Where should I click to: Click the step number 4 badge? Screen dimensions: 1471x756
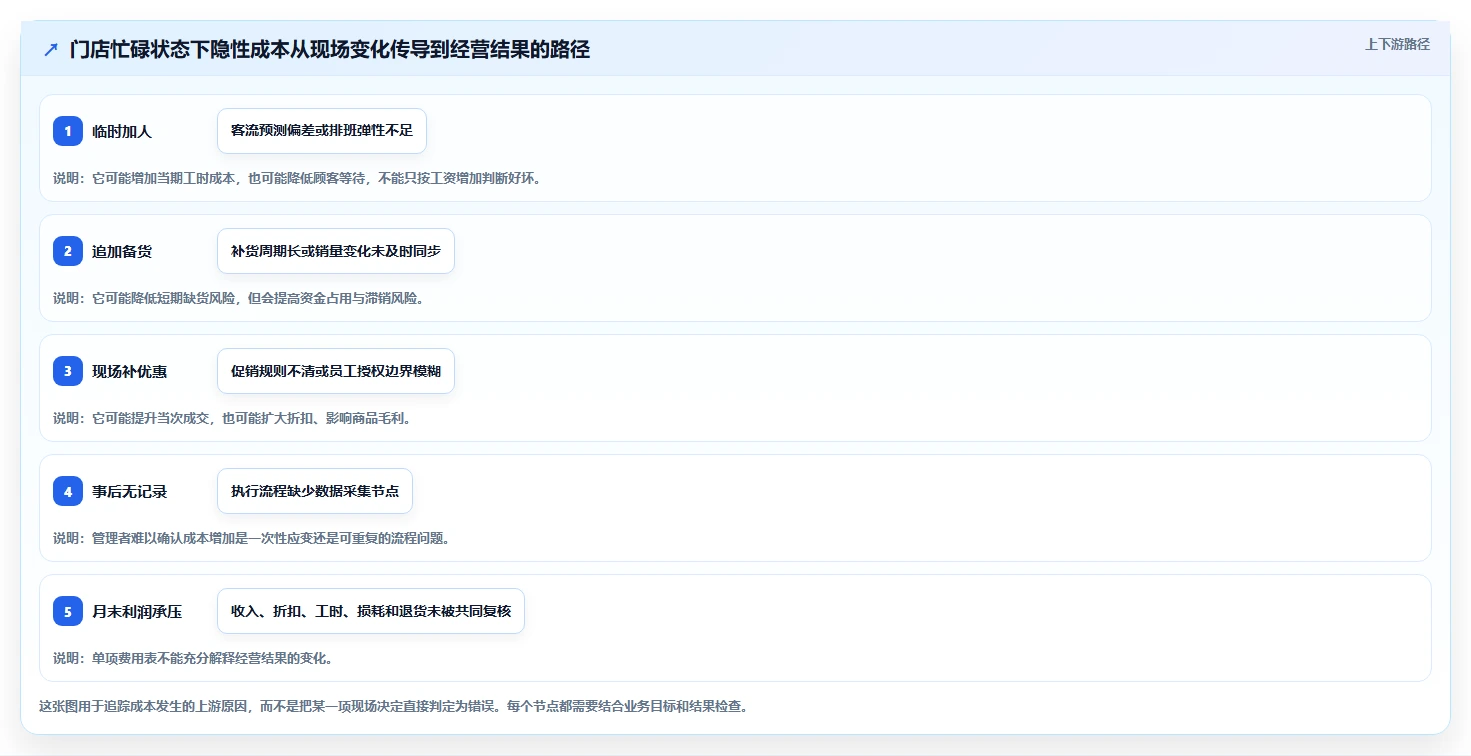[x=68, y=491]
